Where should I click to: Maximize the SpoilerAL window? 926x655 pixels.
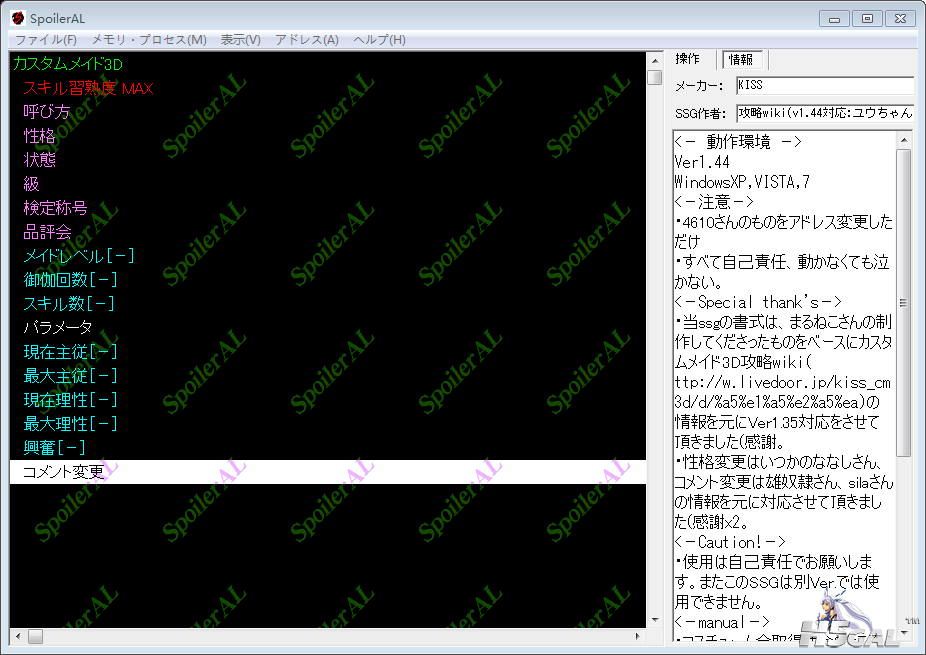pos(868,19)
